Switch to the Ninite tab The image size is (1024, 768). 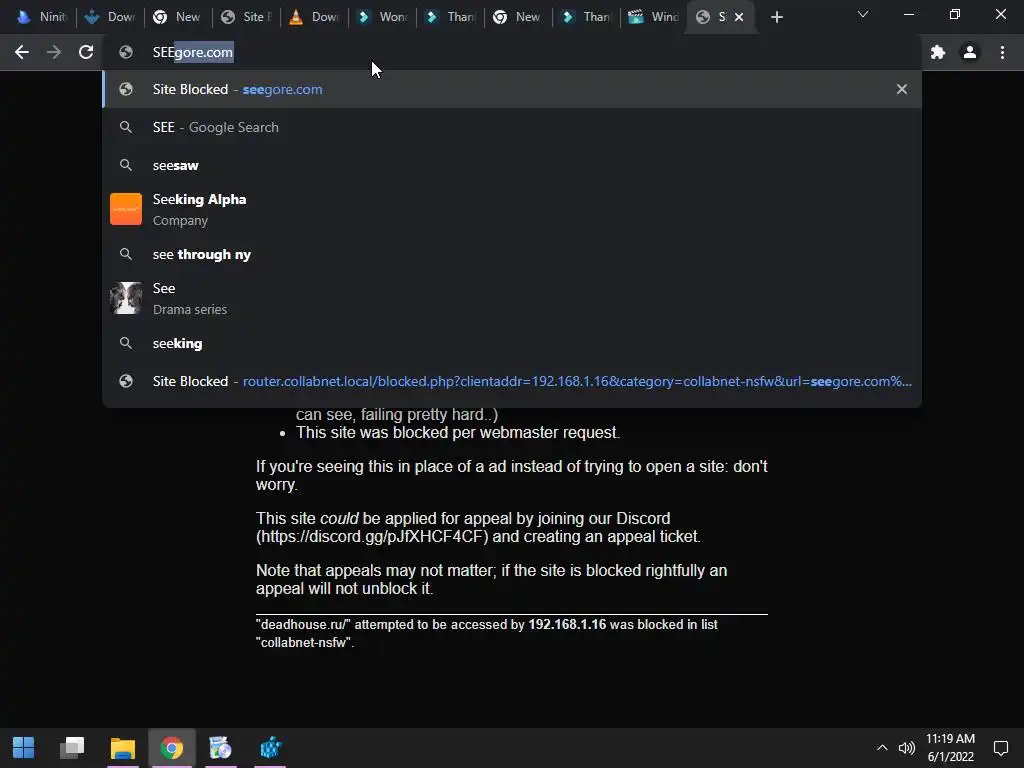point(41,17)
